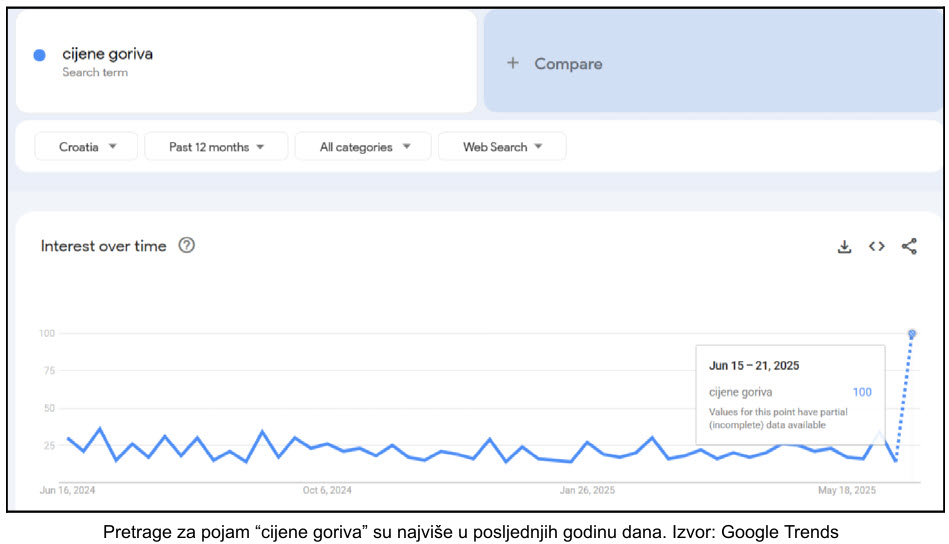Click the Interest over time heading
This screenshot has height=544, width=949.
point(103,246)
